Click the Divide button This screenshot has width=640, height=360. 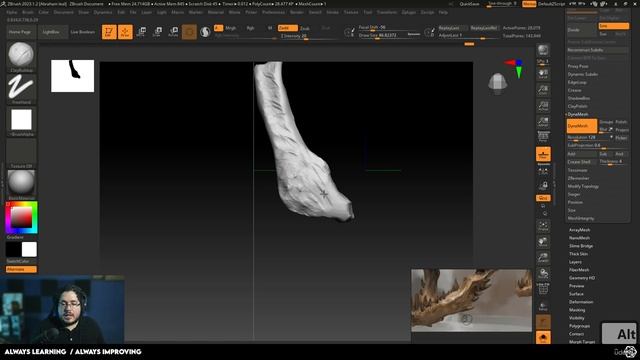582,30
